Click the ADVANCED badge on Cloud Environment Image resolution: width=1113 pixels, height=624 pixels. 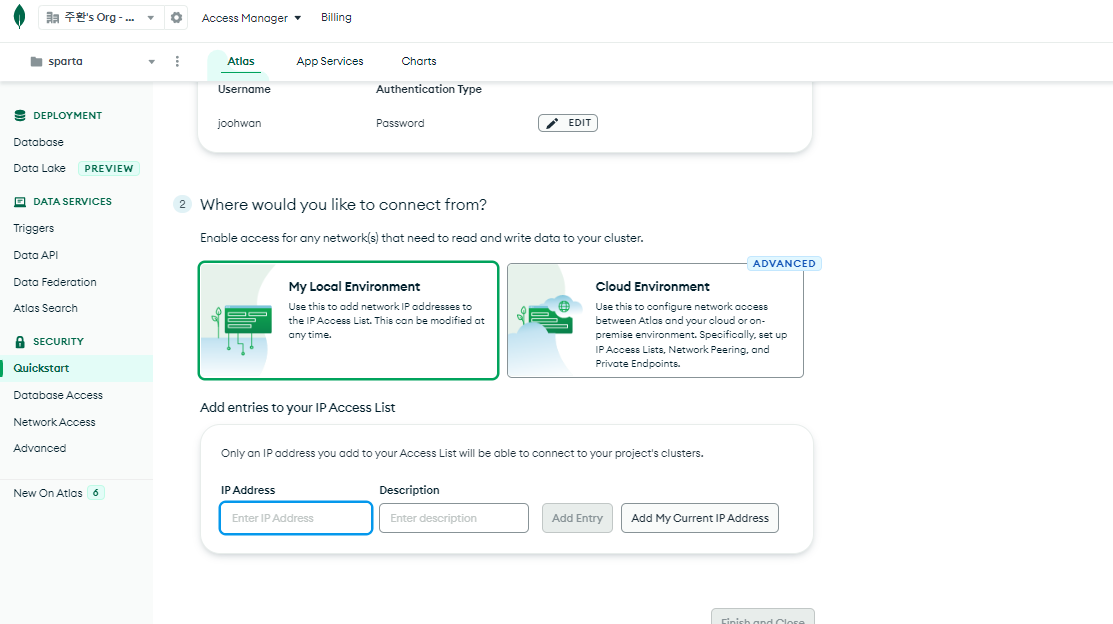pyautogui.click(x=784, y=263)
